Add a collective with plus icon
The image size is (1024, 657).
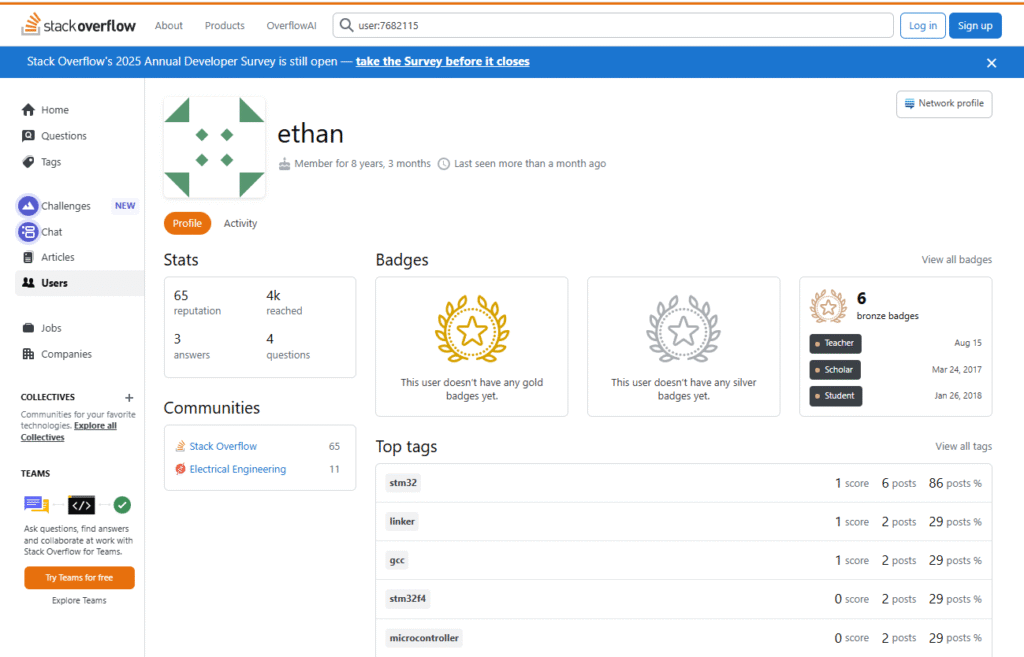pyautogui.click(x=129, y=397)
